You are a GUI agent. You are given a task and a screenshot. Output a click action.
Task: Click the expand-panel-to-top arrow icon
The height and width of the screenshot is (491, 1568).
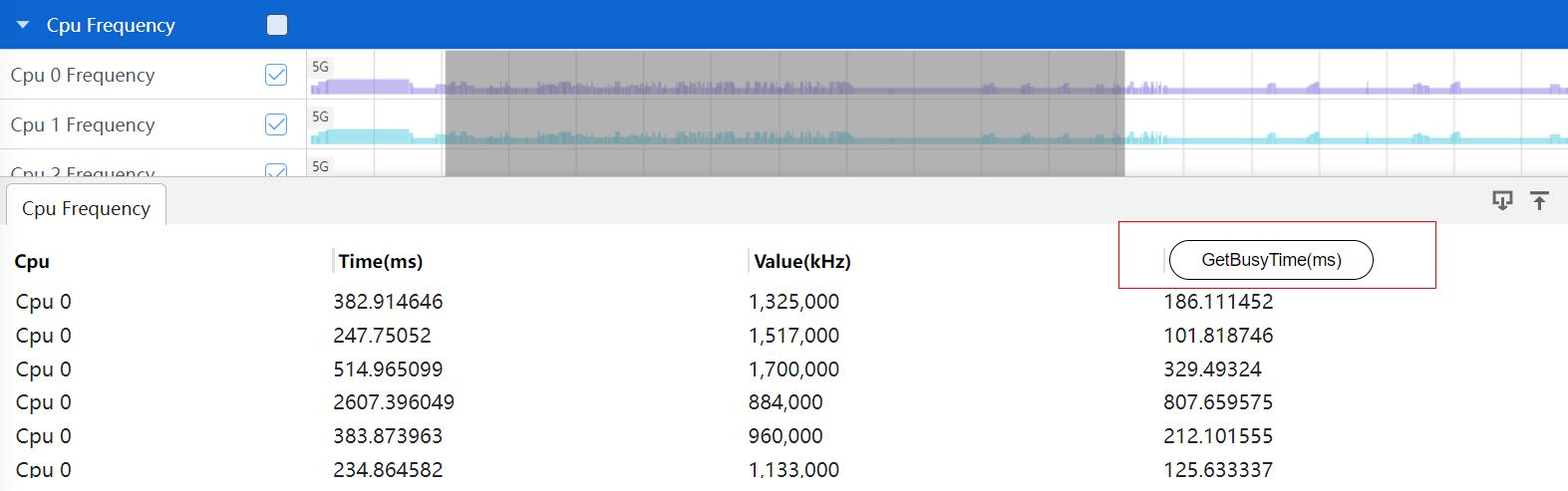[1539, 200]
